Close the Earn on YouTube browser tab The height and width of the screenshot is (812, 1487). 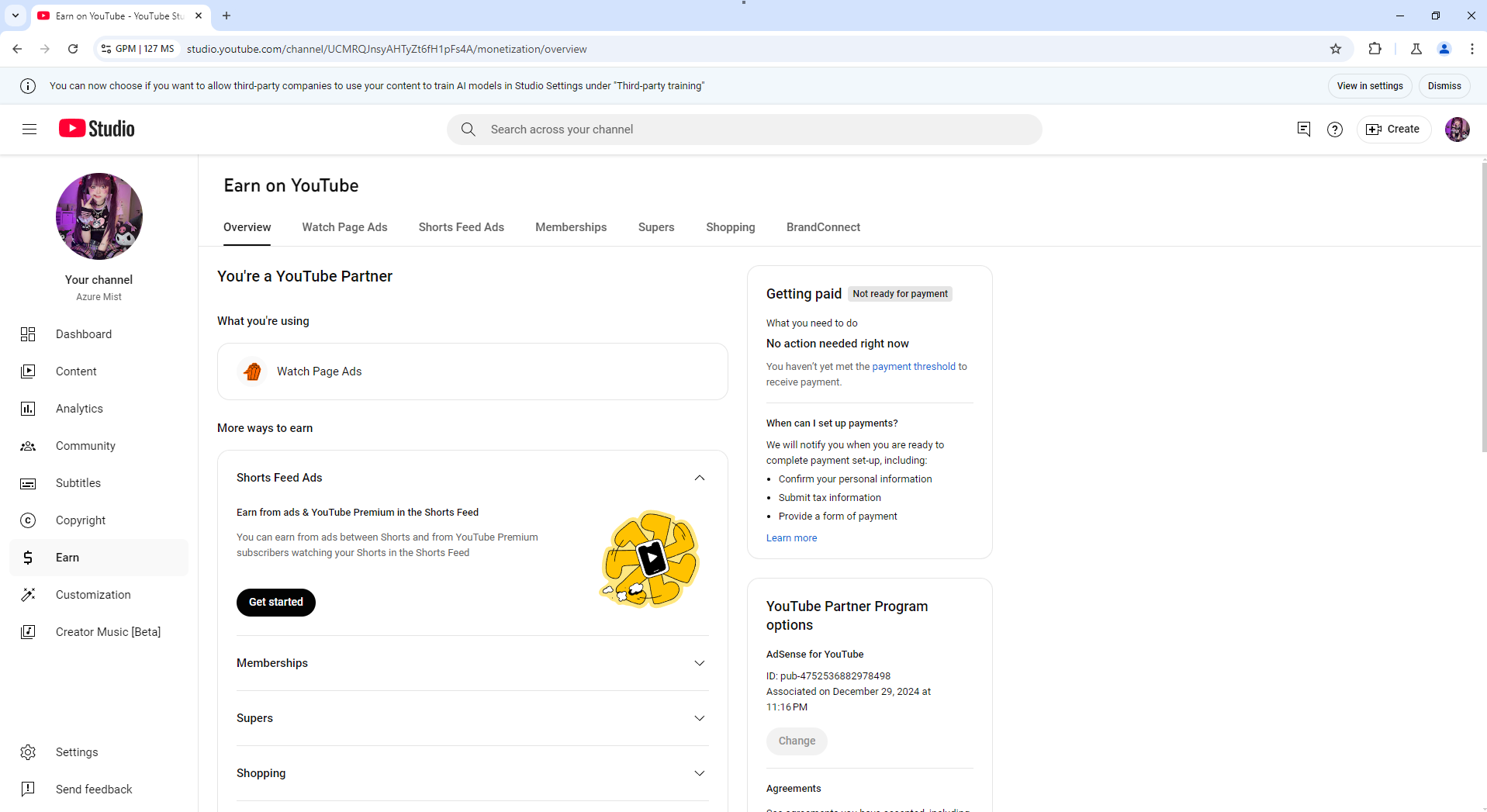(199, 16)
